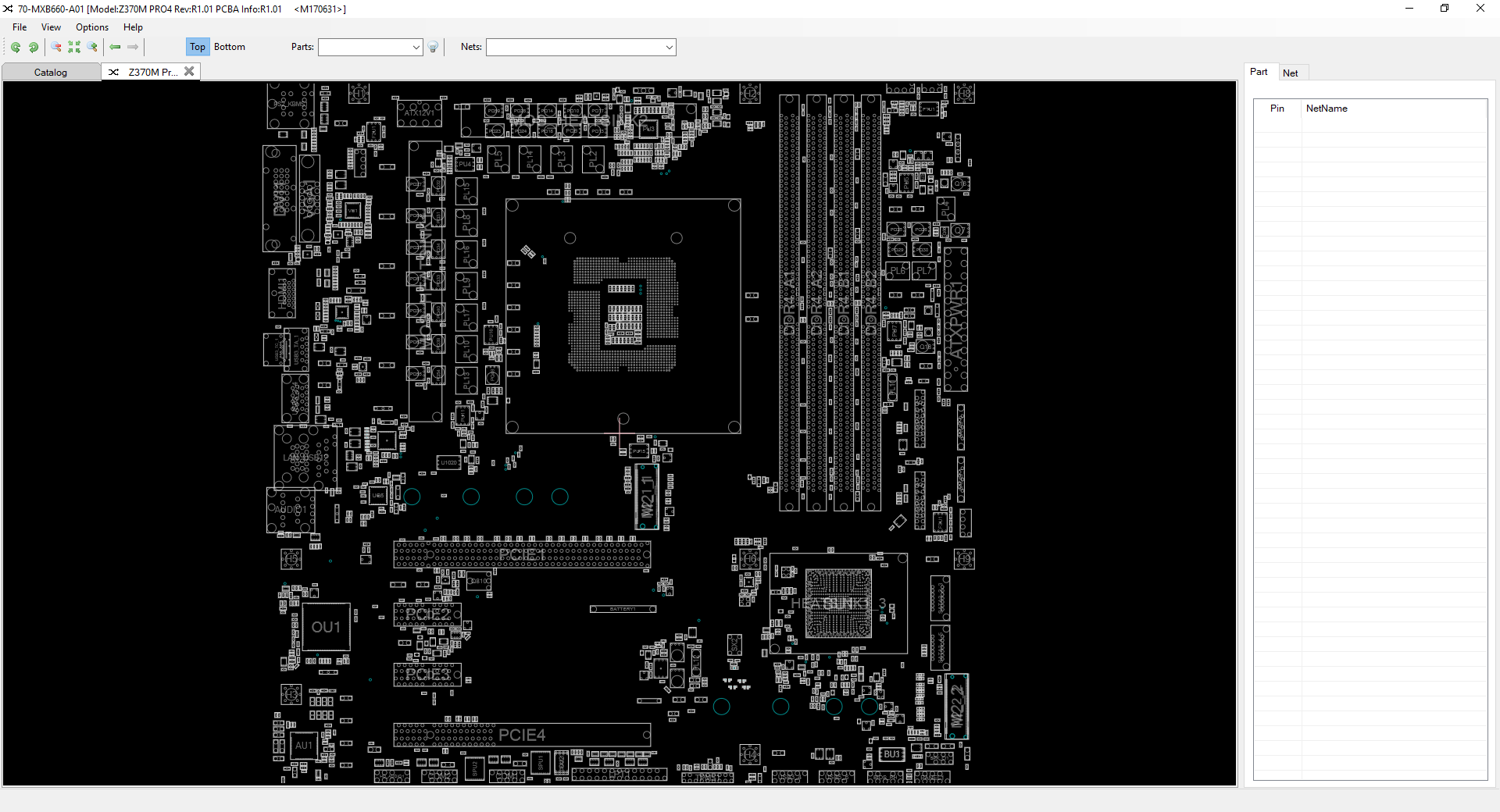Screen dimensions: 1500x812
Task: Click the rotate right icon
Action: tap(34, 48)
